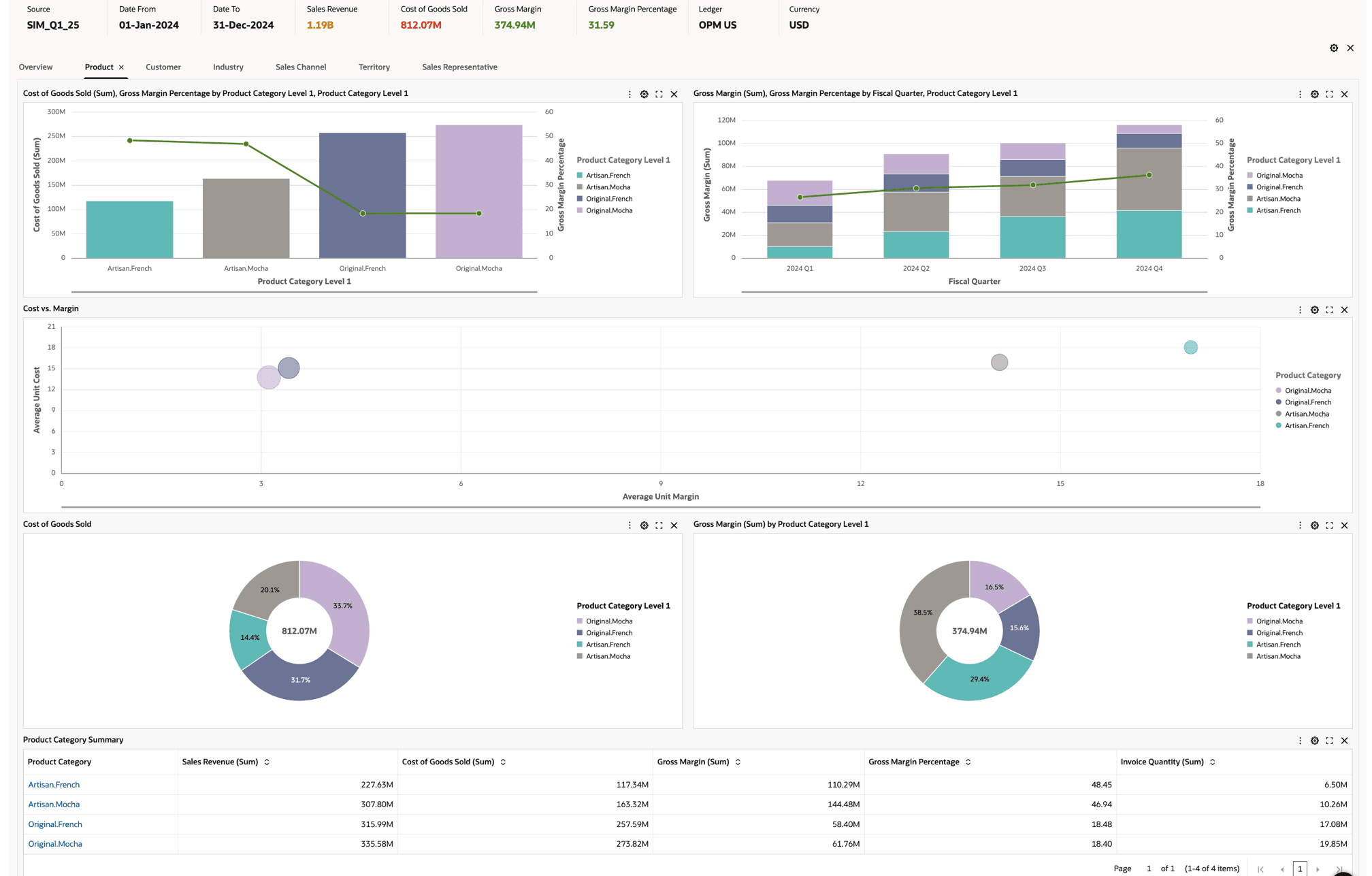Click the Original.Mocha bar in the COGS chart
Viewport: 1372px width, 876px height.
[479, 192]
